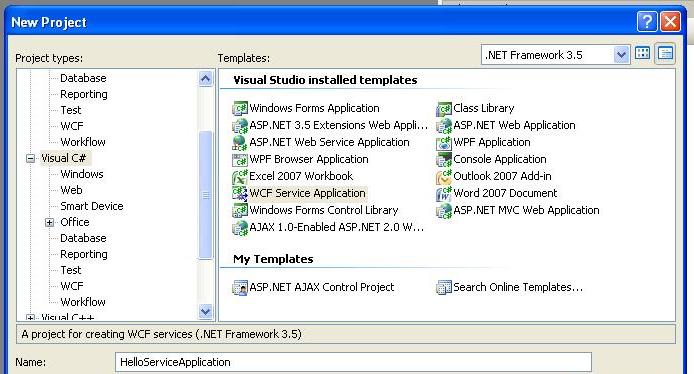
Task: Select the Console Application template icon
Action: click(x=443, y=159)
